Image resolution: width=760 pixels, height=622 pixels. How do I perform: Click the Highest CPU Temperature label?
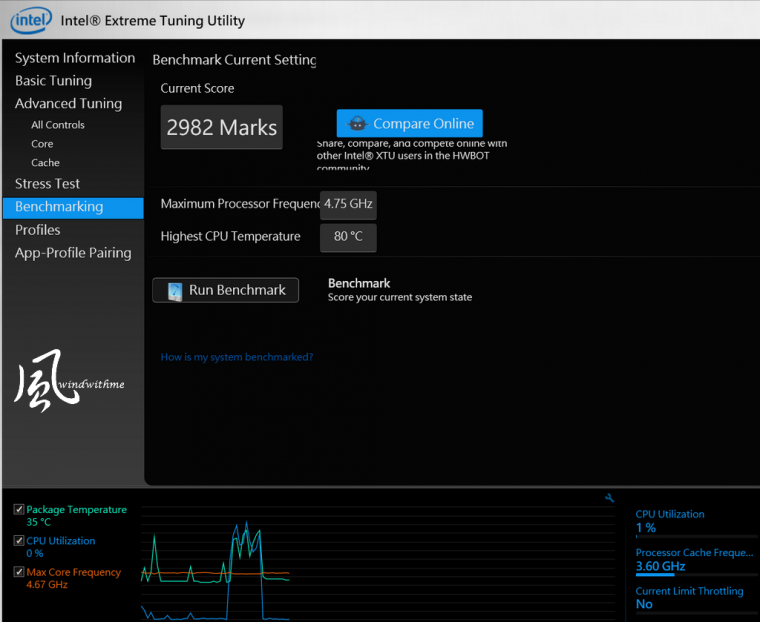230,236
